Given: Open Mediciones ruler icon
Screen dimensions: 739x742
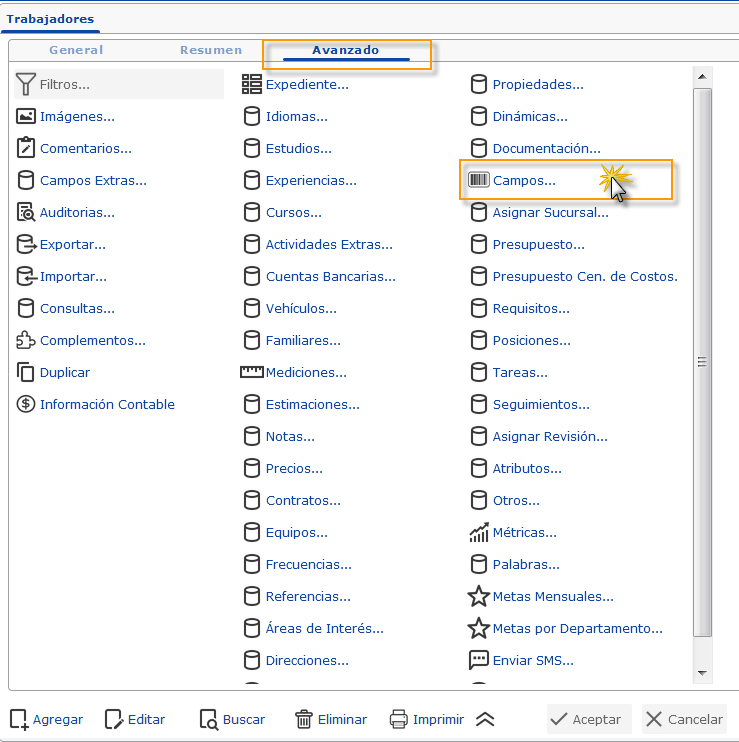Looking at the screenshot, I should [x=251, y=373].
